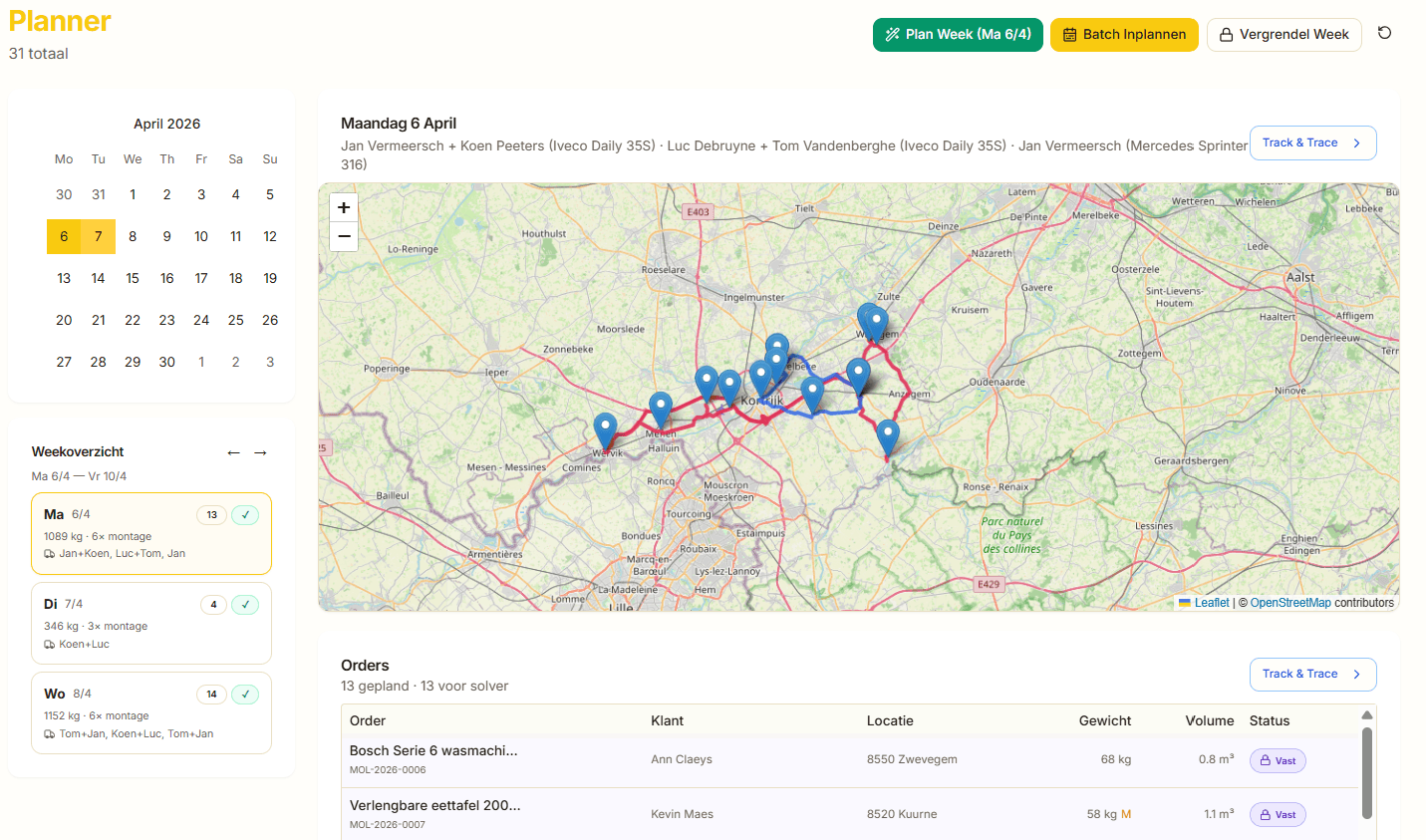The image size is (1426, 840).
Task: Zoom out using the map minus control
Action: pyautogui.click(x=343, y=236)
